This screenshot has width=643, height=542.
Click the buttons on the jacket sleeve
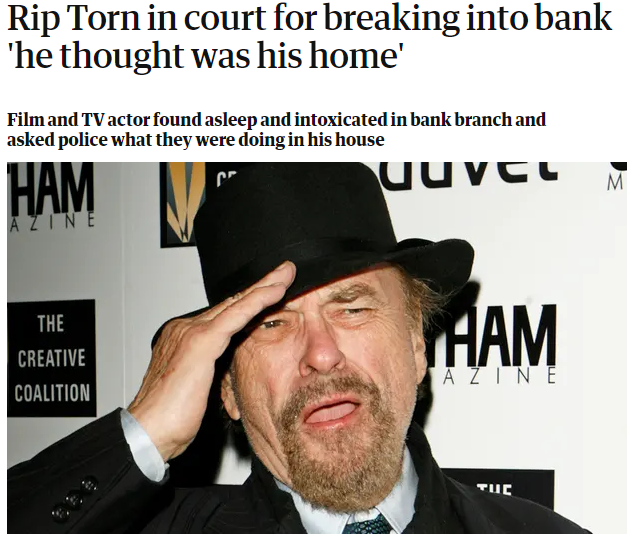point(73,498)
